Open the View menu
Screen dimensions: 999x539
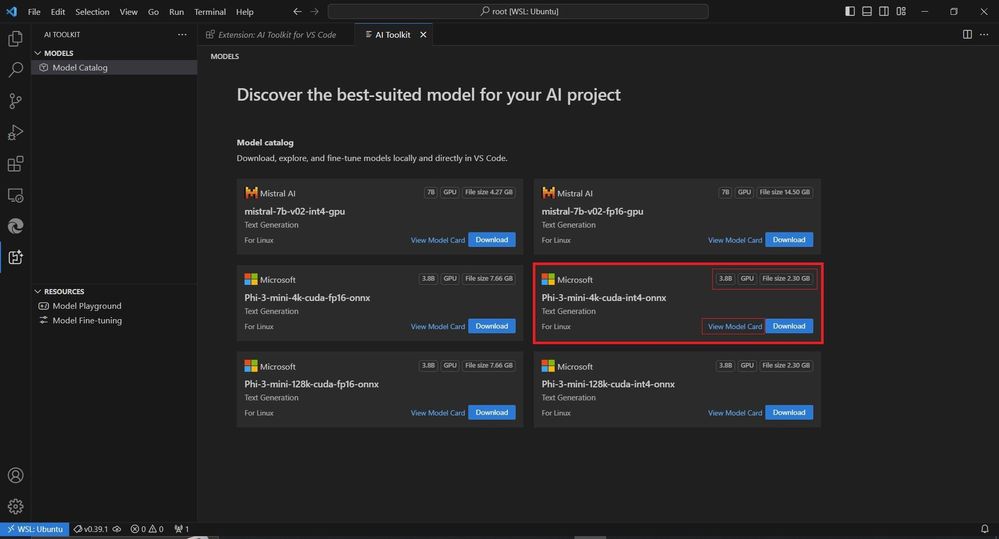point(129,11)
